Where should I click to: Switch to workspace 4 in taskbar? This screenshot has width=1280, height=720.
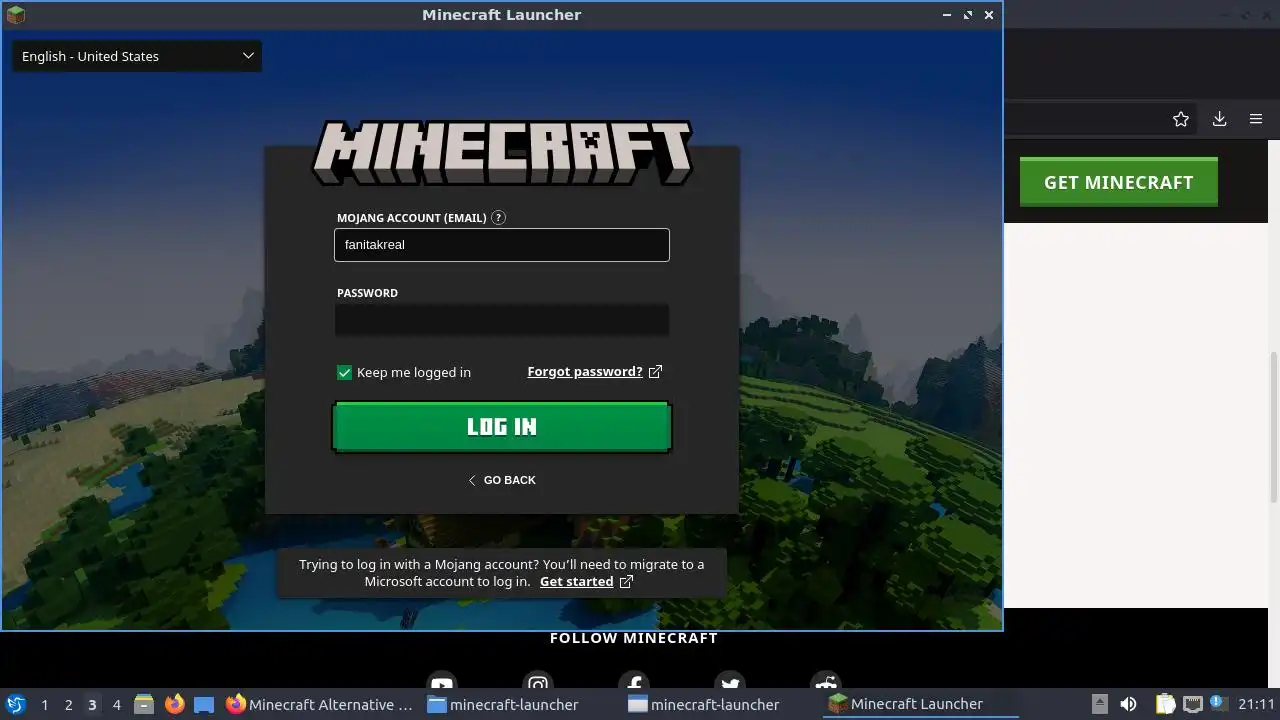point(116,704)
